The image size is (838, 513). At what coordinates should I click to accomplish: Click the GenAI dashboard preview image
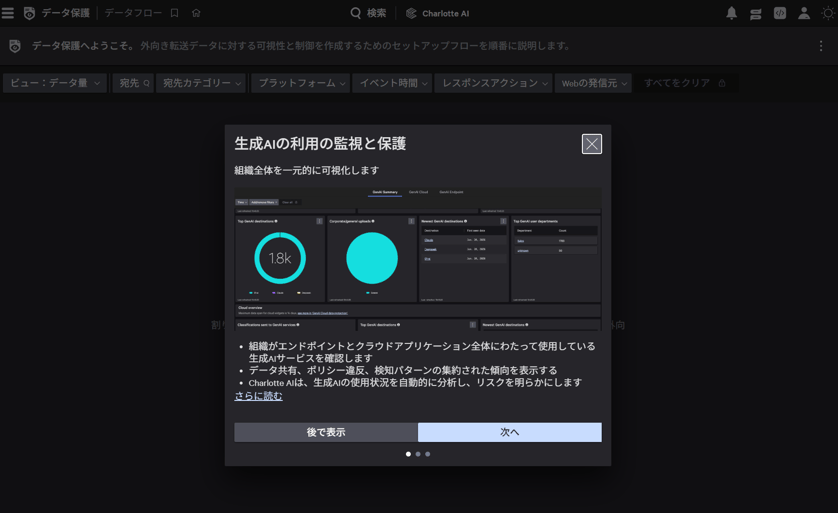[418, 259]
